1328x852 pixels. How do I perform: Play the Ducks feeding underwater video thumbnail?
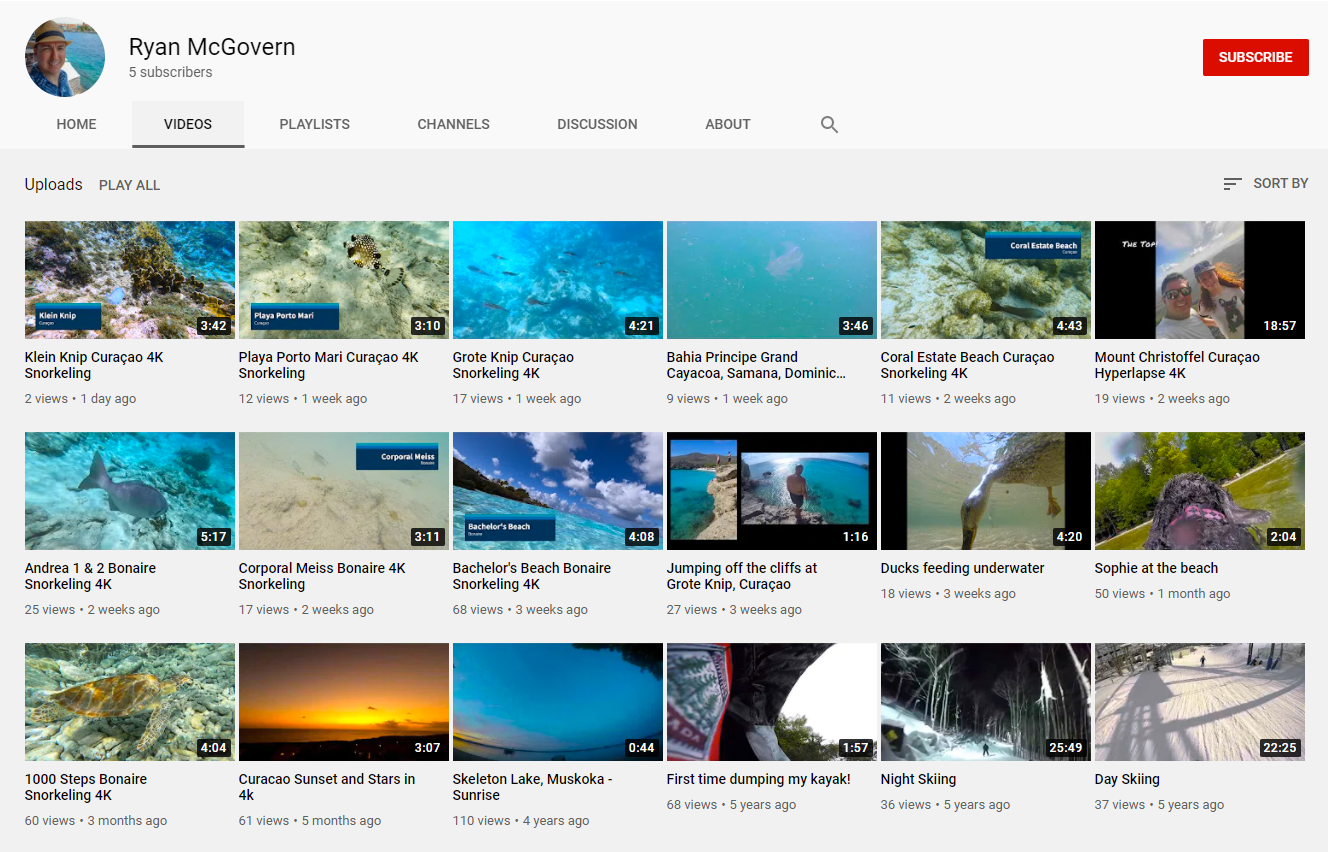(985, 491)
